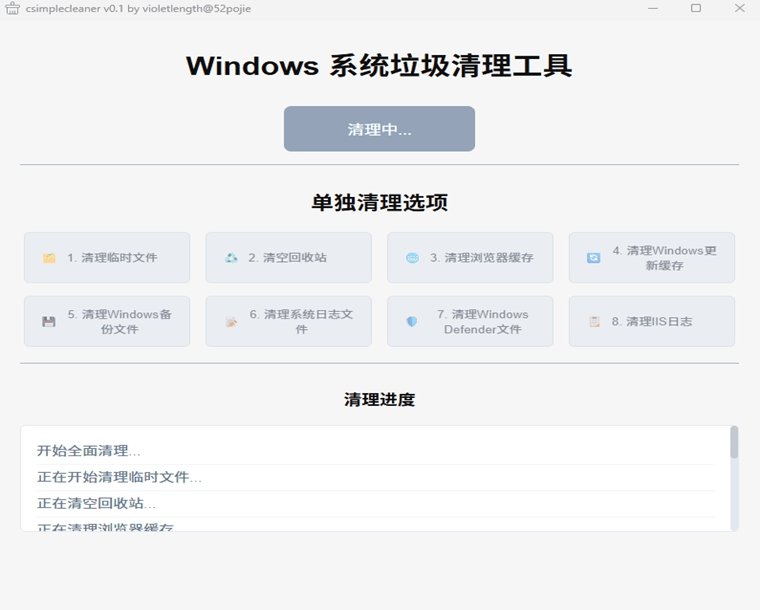The image size is (760, 610).
Task: Click the recycle icon for emptying recycle bin
Action: pyautogui.click(x=231, y=258)
